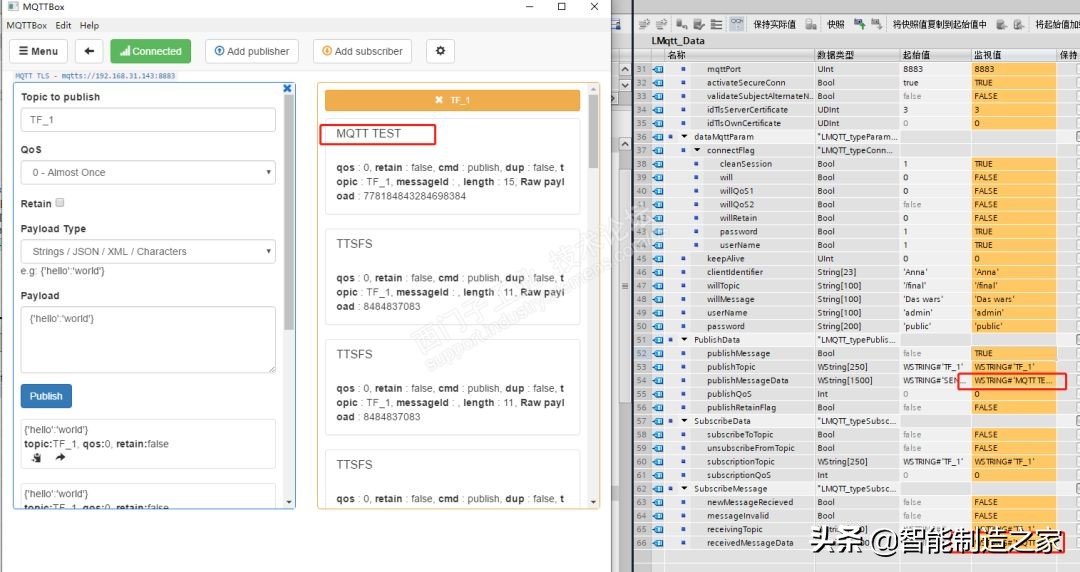Click the Add subscriber button
Viewport: 1080px width, 572px height.
pos(362,51)
